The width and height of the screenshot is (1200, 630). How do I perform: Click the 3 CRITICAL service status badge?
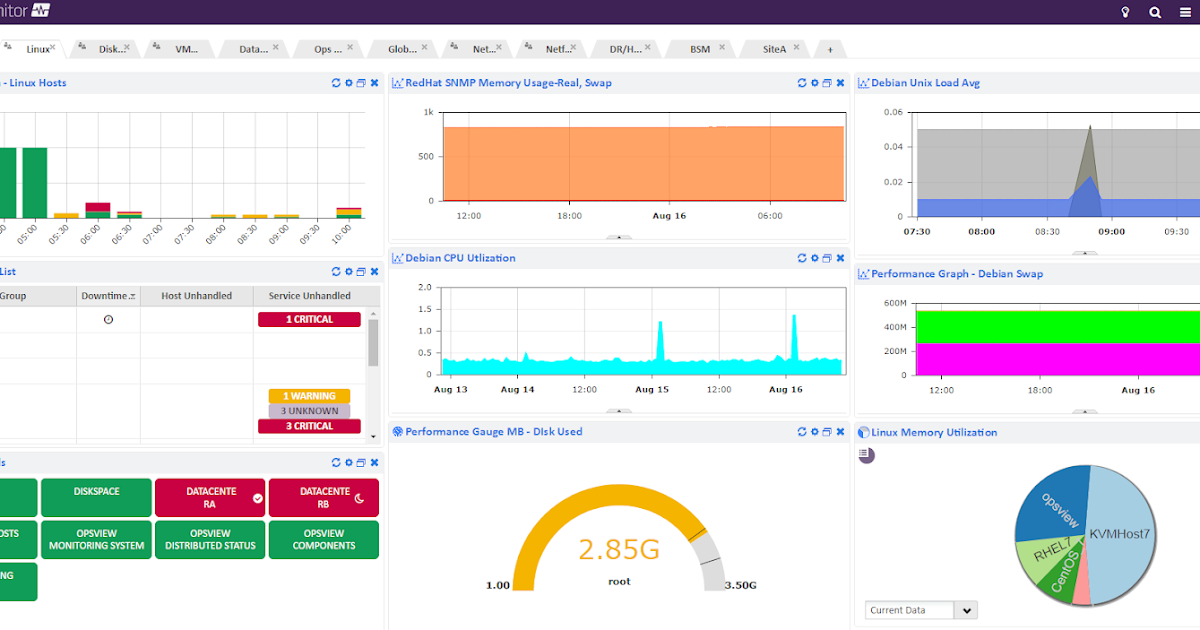(x=309, y=426)
